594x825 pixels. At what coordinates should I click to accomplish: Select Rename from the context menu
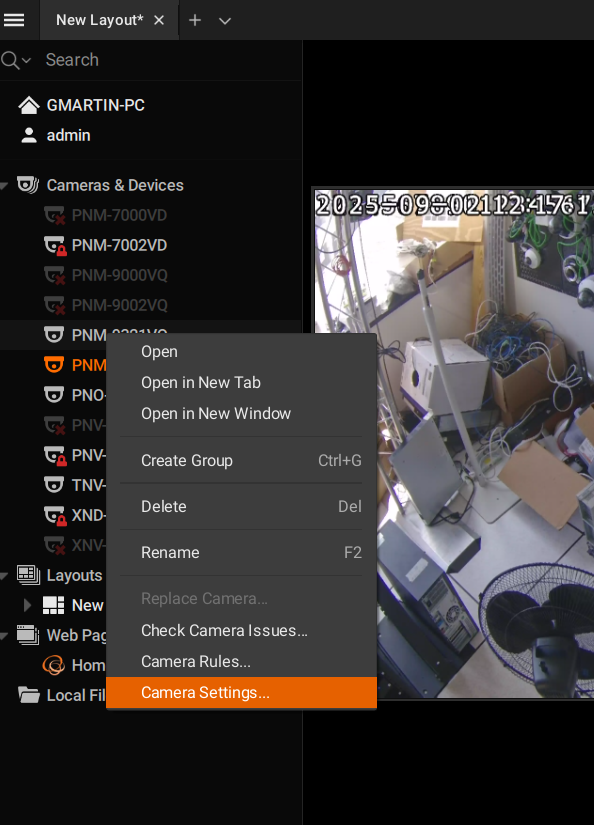[241, 552]
